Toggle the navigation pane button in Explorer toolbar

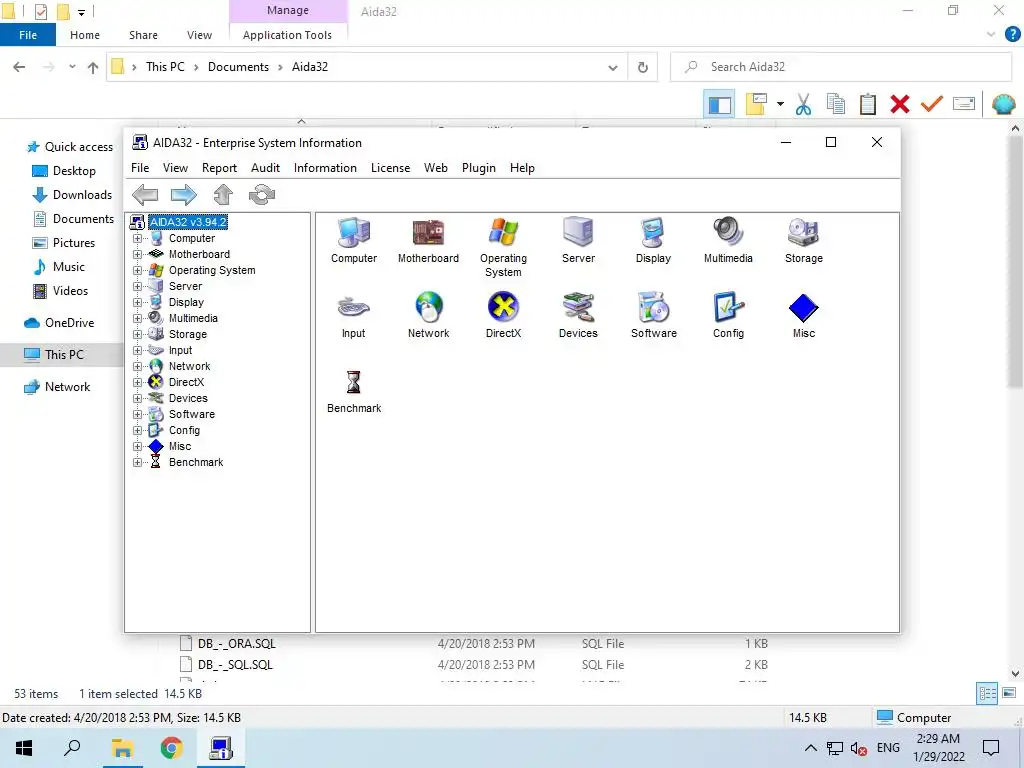pyautogui.click(x=720, y=104)
